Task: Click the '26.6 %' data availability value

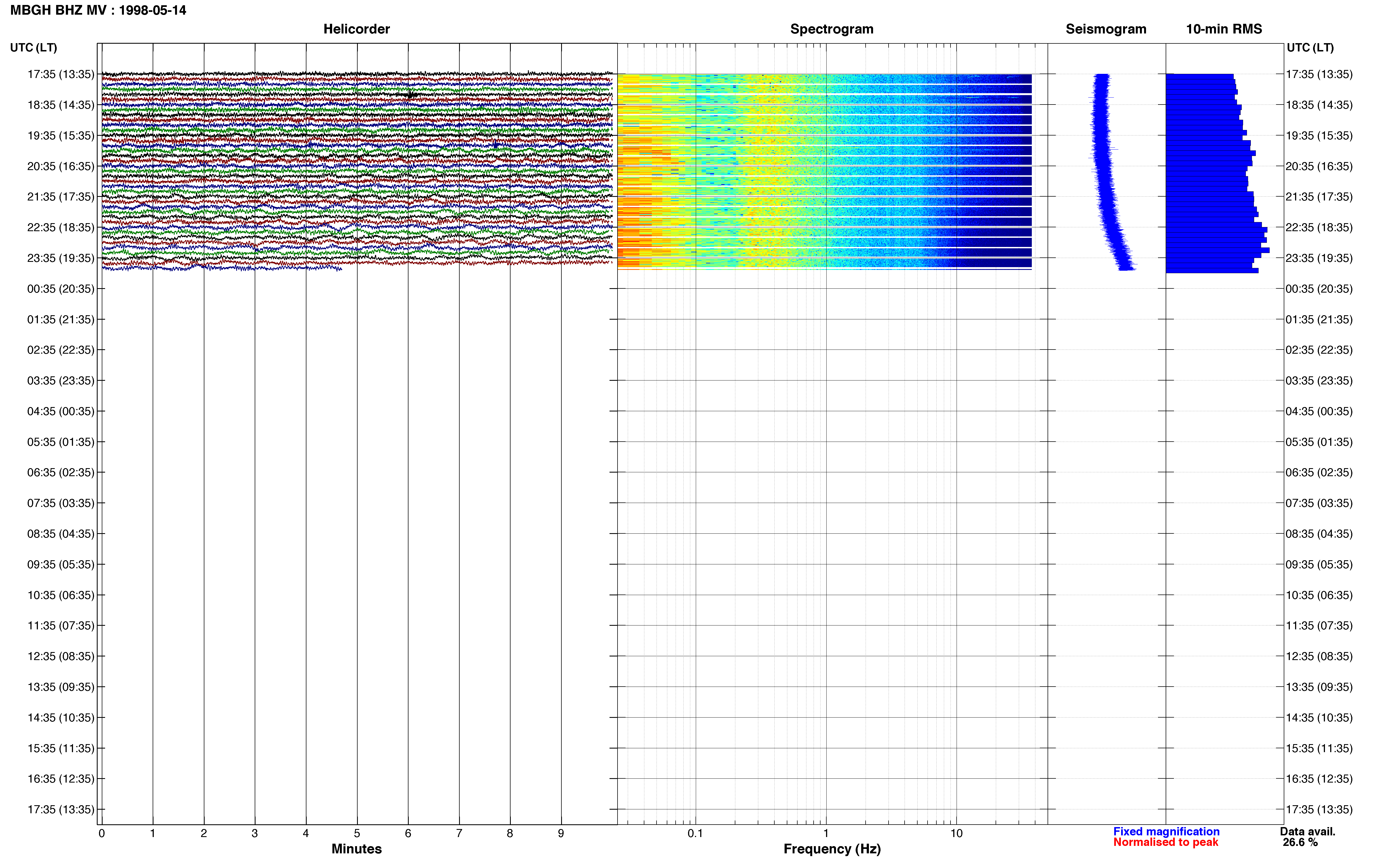Action: pyautogui.click(x=1300, y=843)
